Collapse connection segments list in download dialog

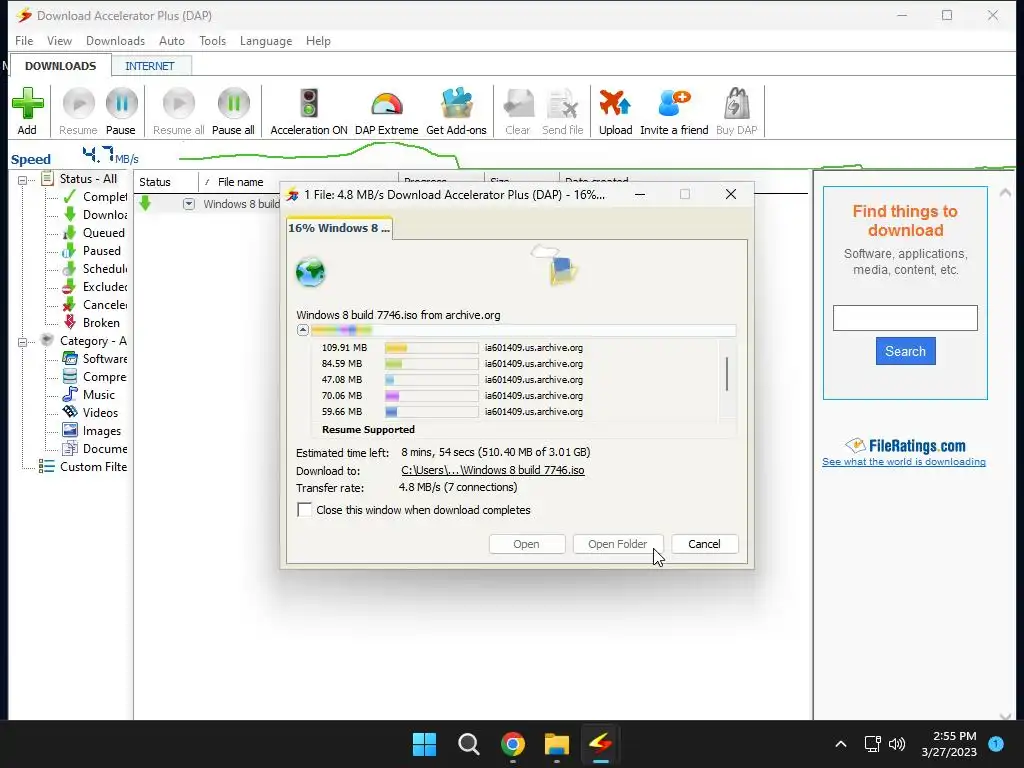pos(303,330)
